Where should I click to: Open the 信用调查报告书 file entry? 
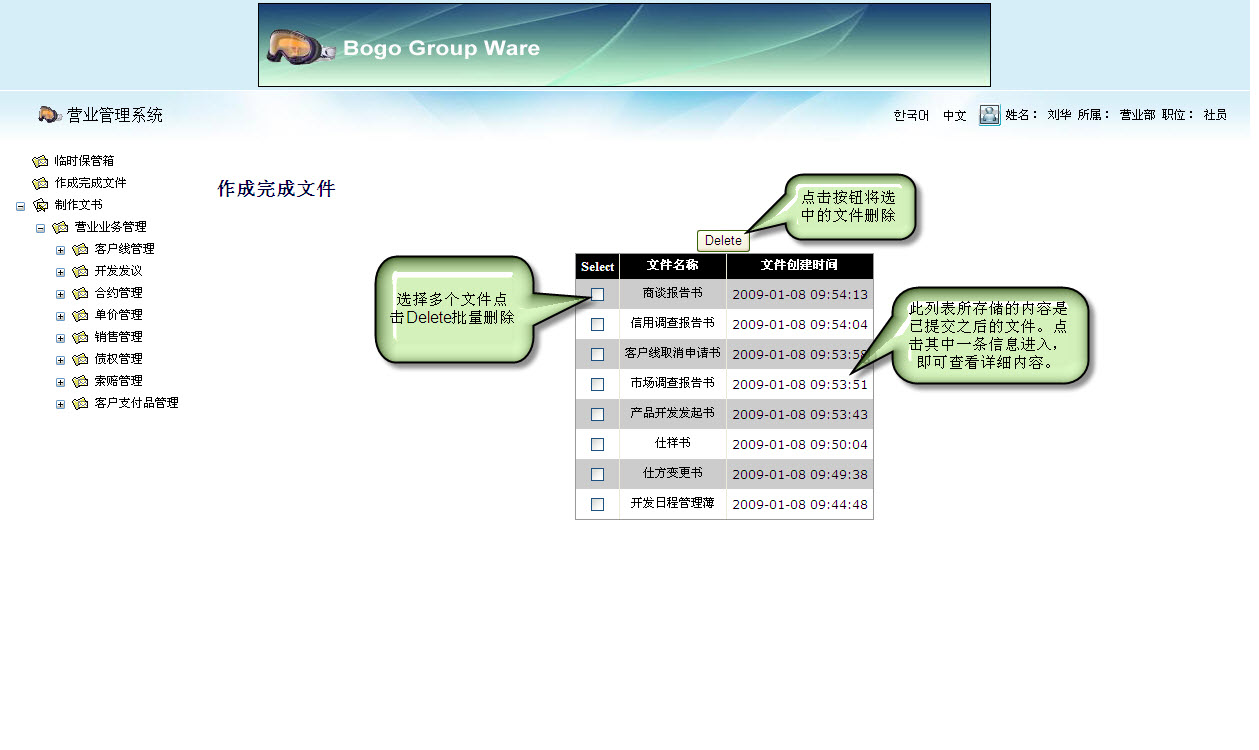pos(672,323)
